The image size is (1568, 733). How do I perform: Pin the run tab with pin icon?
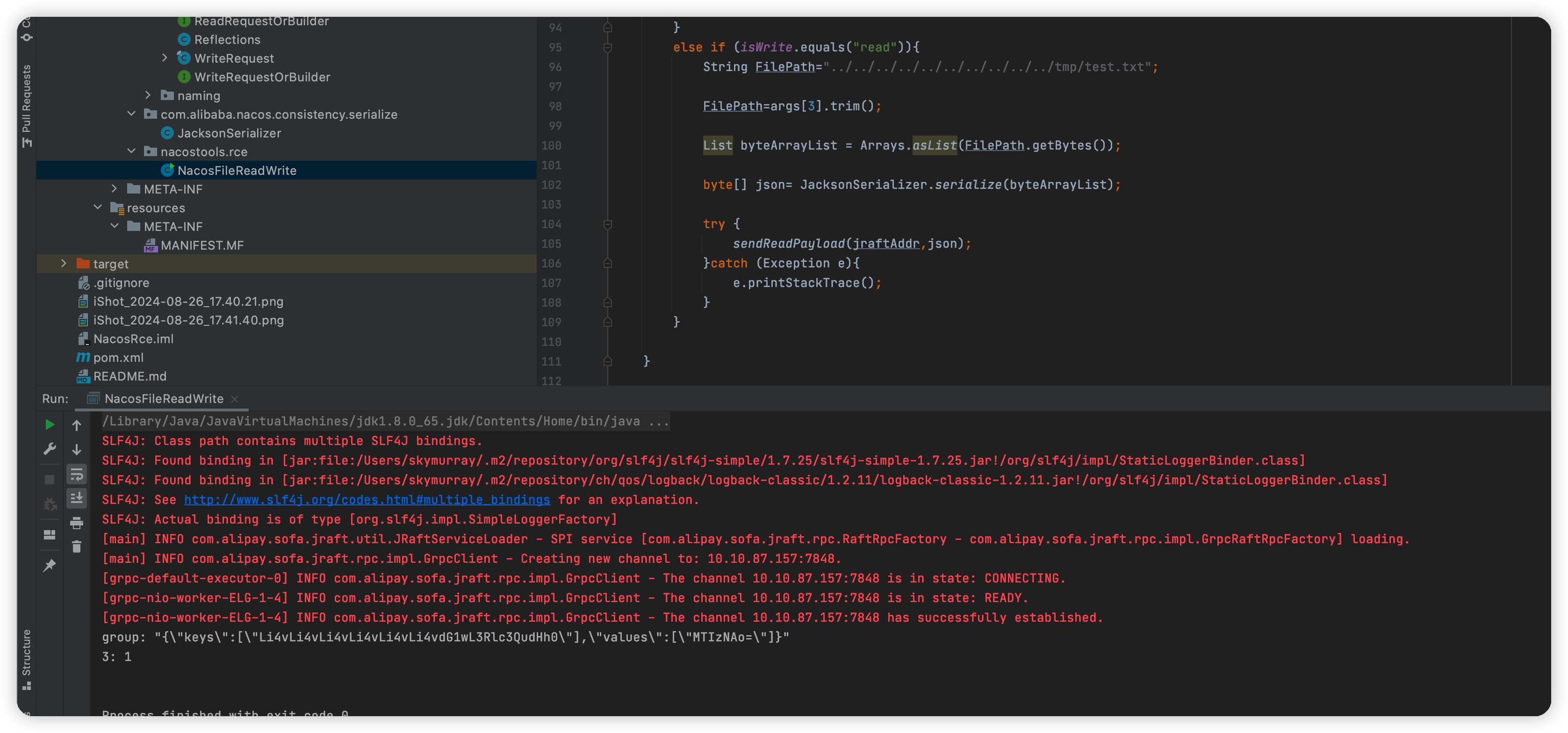coord(50,565)
